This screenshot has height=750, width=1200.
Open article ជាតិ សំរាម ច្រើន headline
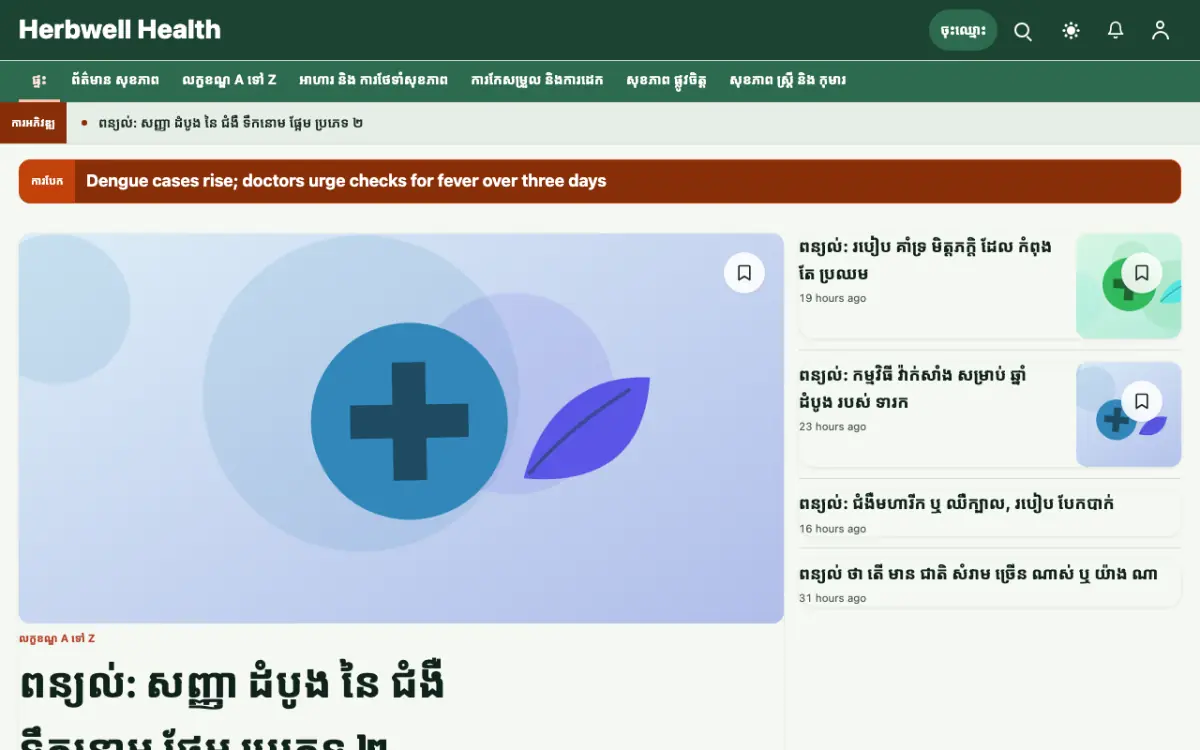pyautogui.click(x=978, y=574)
